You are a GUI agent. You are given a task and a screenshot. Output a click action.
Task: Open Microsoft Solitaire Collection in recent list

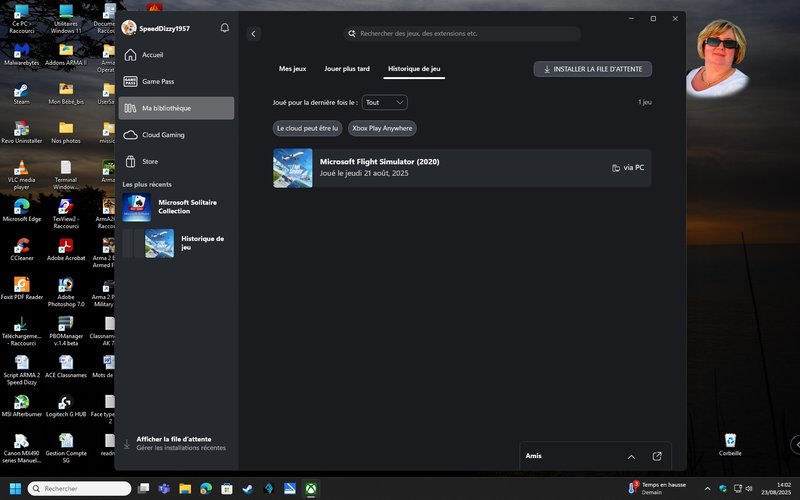click(x=177, y=207)
